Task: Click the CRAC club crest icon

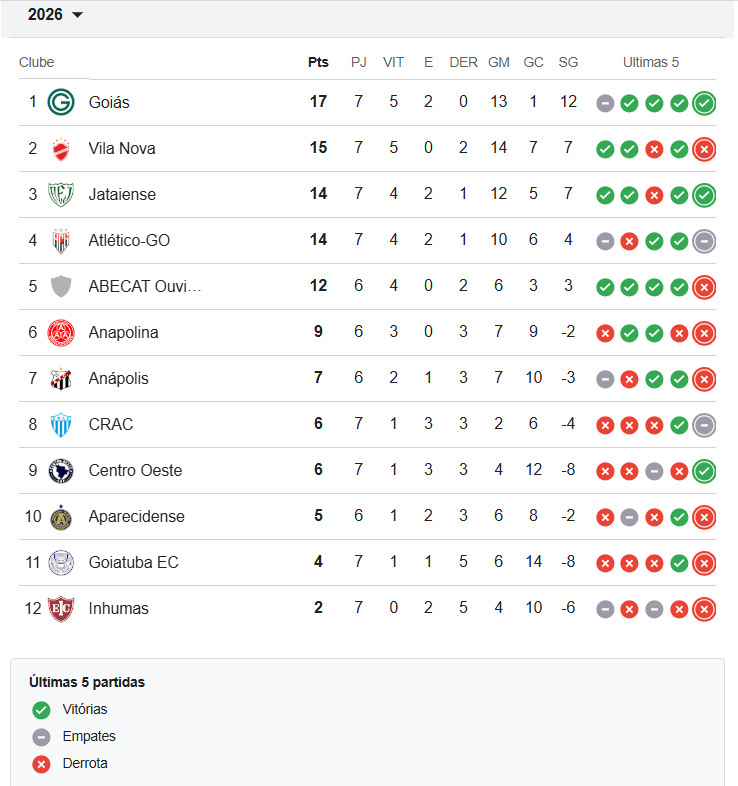Action: point(61,424)
